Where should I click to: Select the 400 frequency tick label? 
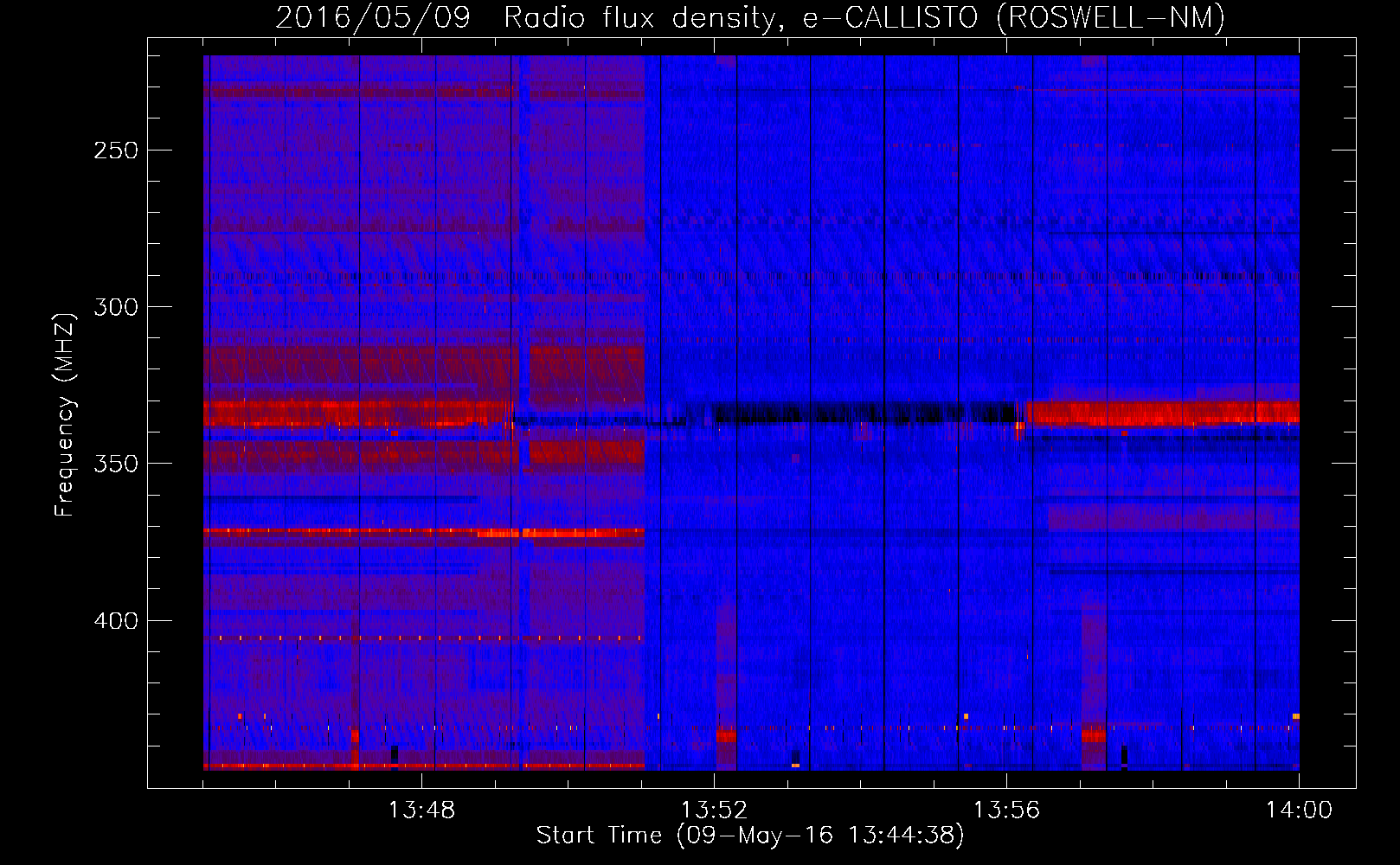(x=116, y=621)
